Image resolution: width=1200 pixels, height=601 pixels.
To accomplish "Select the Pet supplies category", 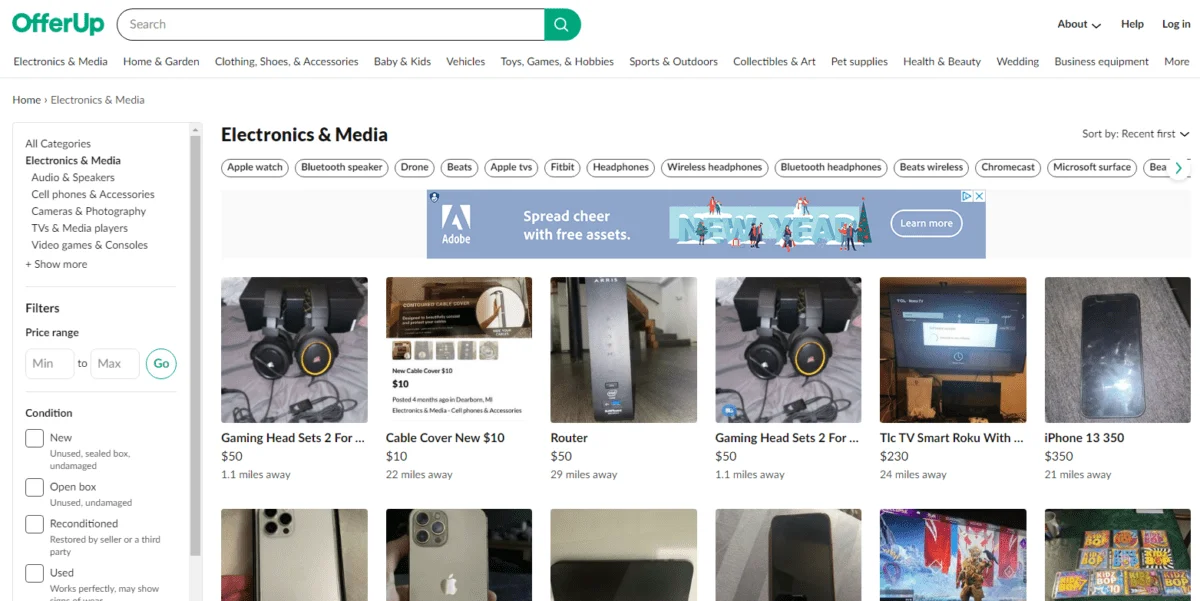I will (x=859, y=61).
